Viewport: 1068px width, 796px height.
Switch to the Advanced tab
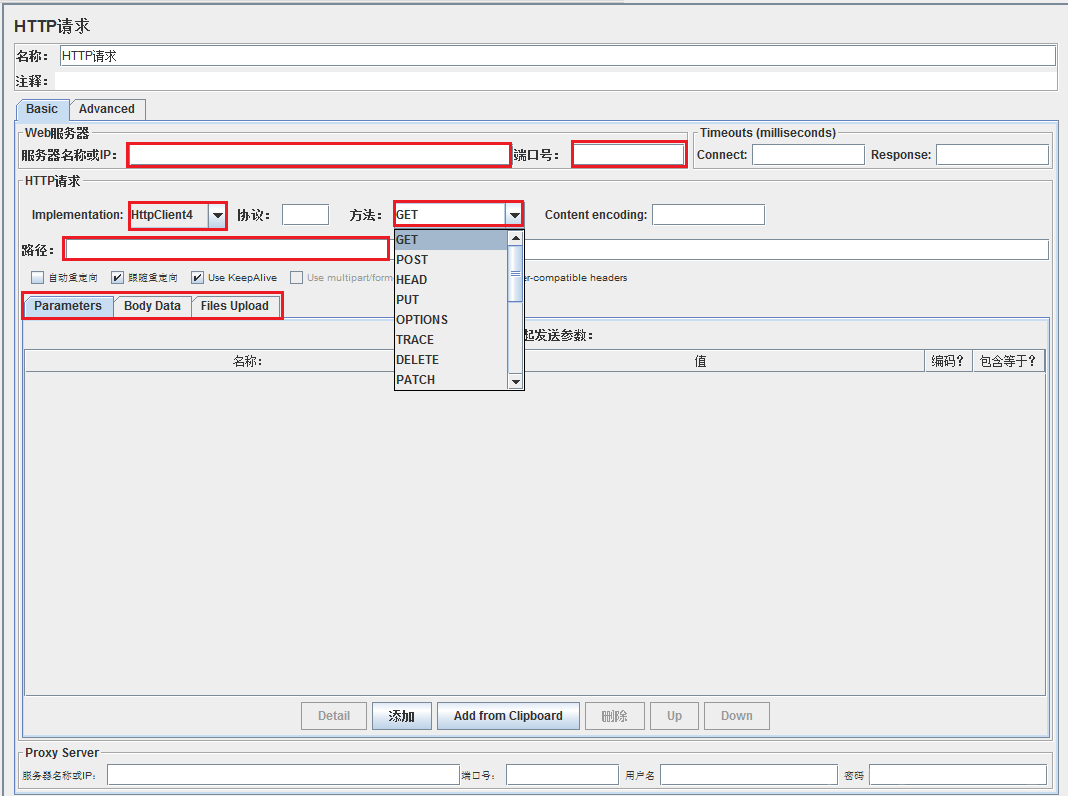[x=107, y=109]
